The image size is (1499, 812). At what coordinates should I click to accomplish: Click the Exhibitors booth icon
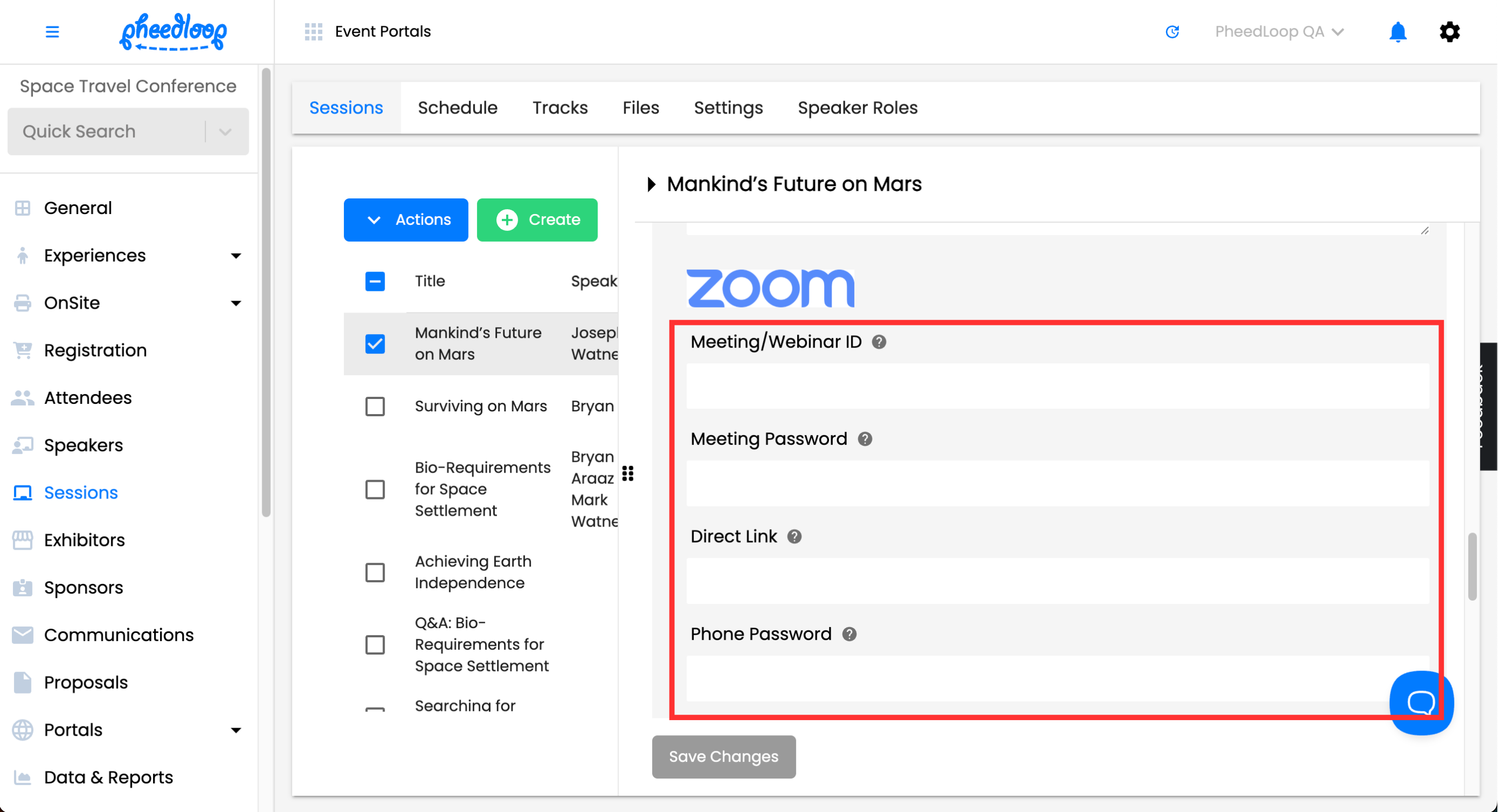click(22, 541)
